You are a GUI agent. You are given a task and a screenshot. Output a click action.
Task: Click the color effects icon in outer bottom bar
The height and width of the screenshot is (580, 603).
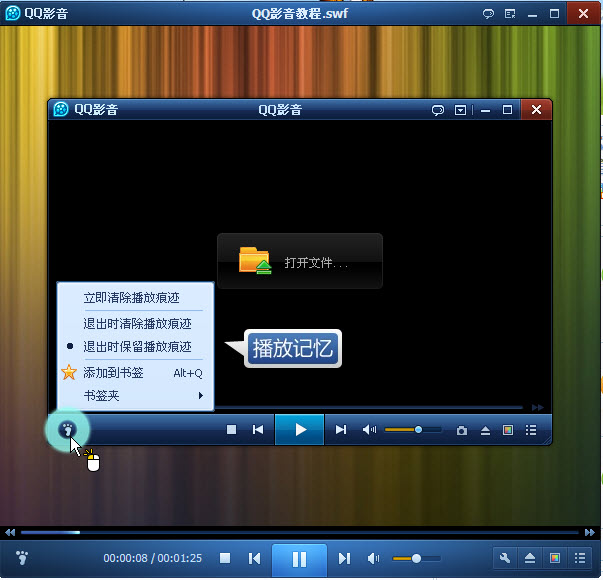[555, 558]
